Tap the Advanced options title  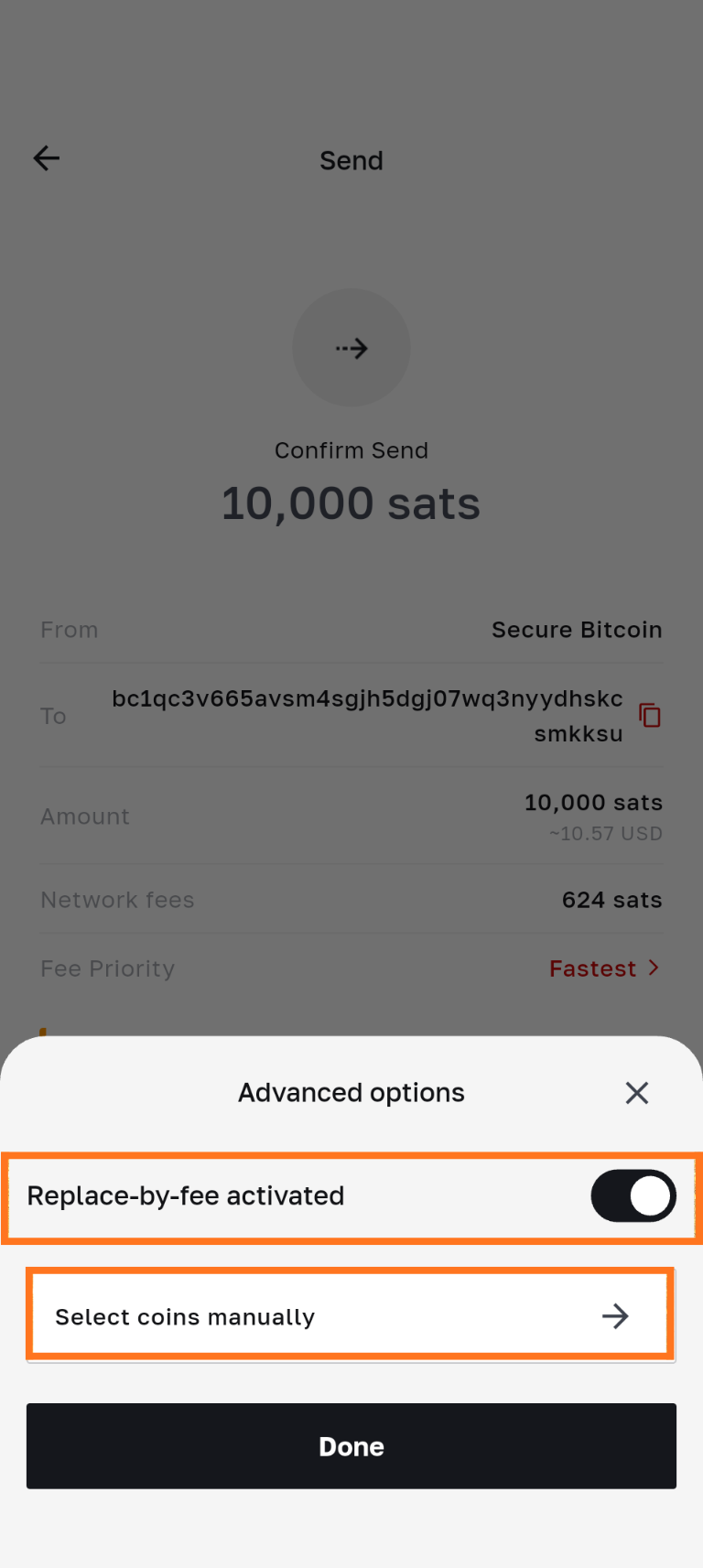click(x=351, y=1092)
